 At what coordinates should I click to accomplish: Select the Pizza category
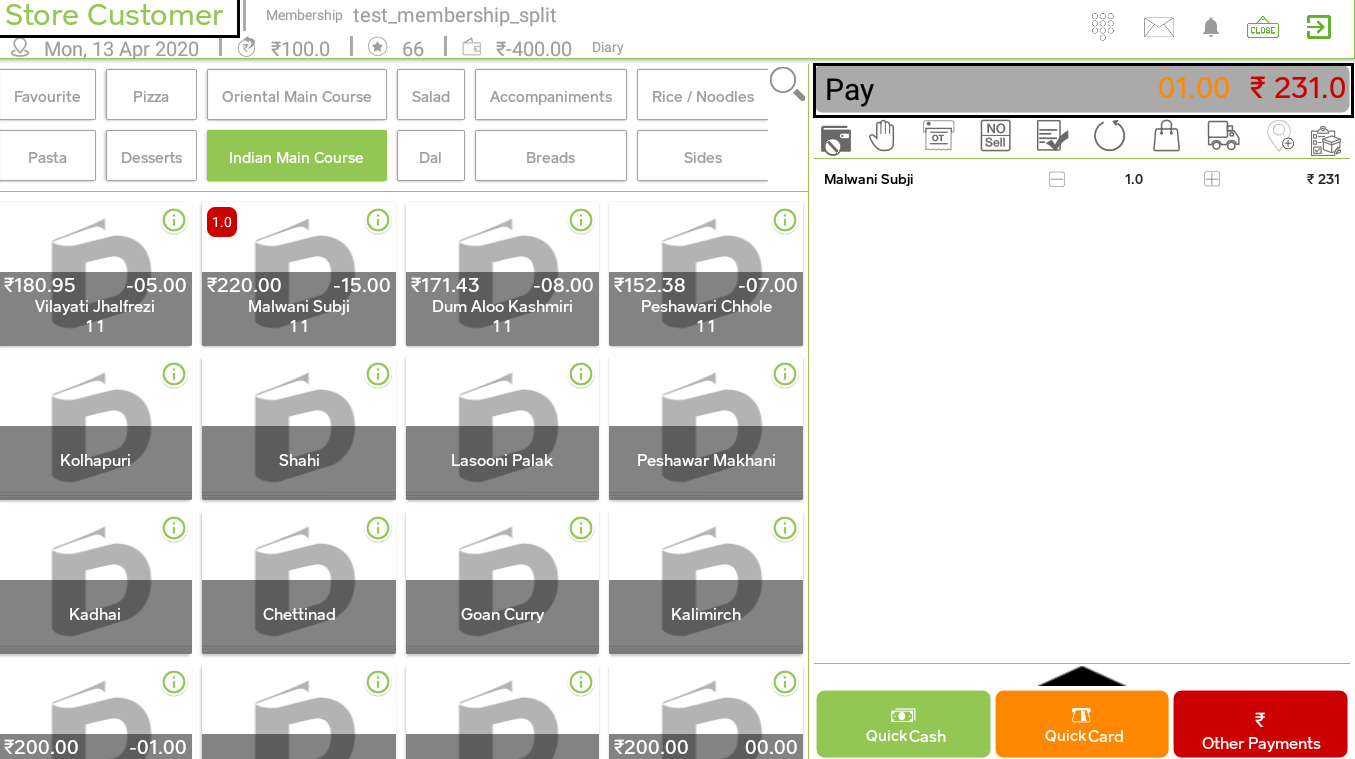[x=151, y=96]
